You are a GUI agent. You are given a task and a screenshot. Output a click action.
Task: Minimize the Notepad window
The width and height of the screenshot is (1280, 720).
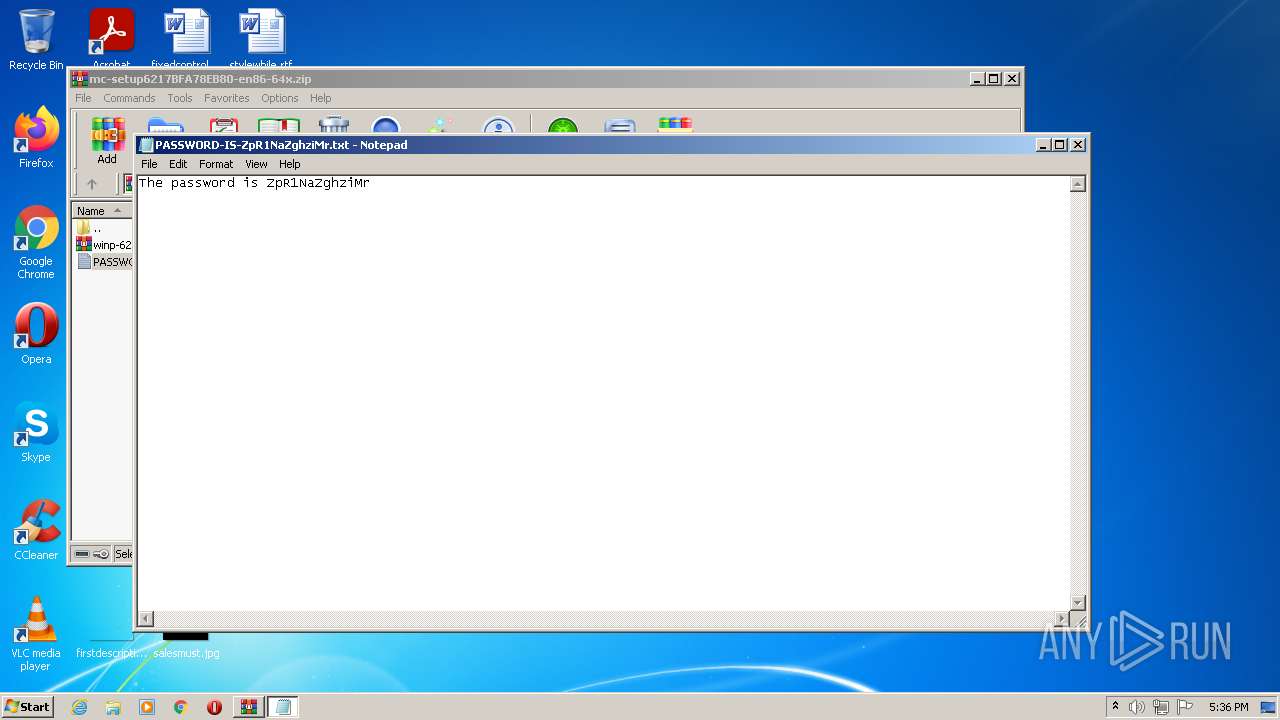click(x=1044, y=145)
